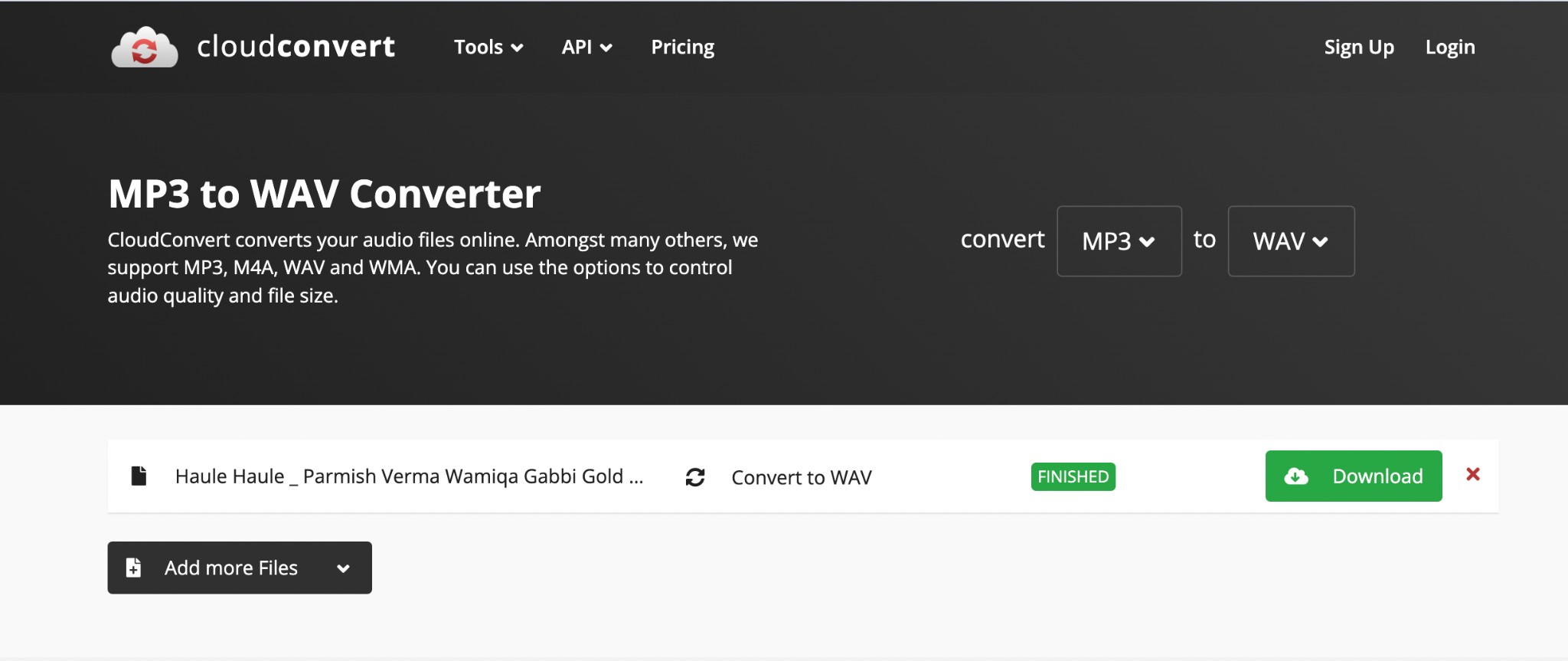
Task: Remove the file with the red X icon
Action: tap(1472, 474)
